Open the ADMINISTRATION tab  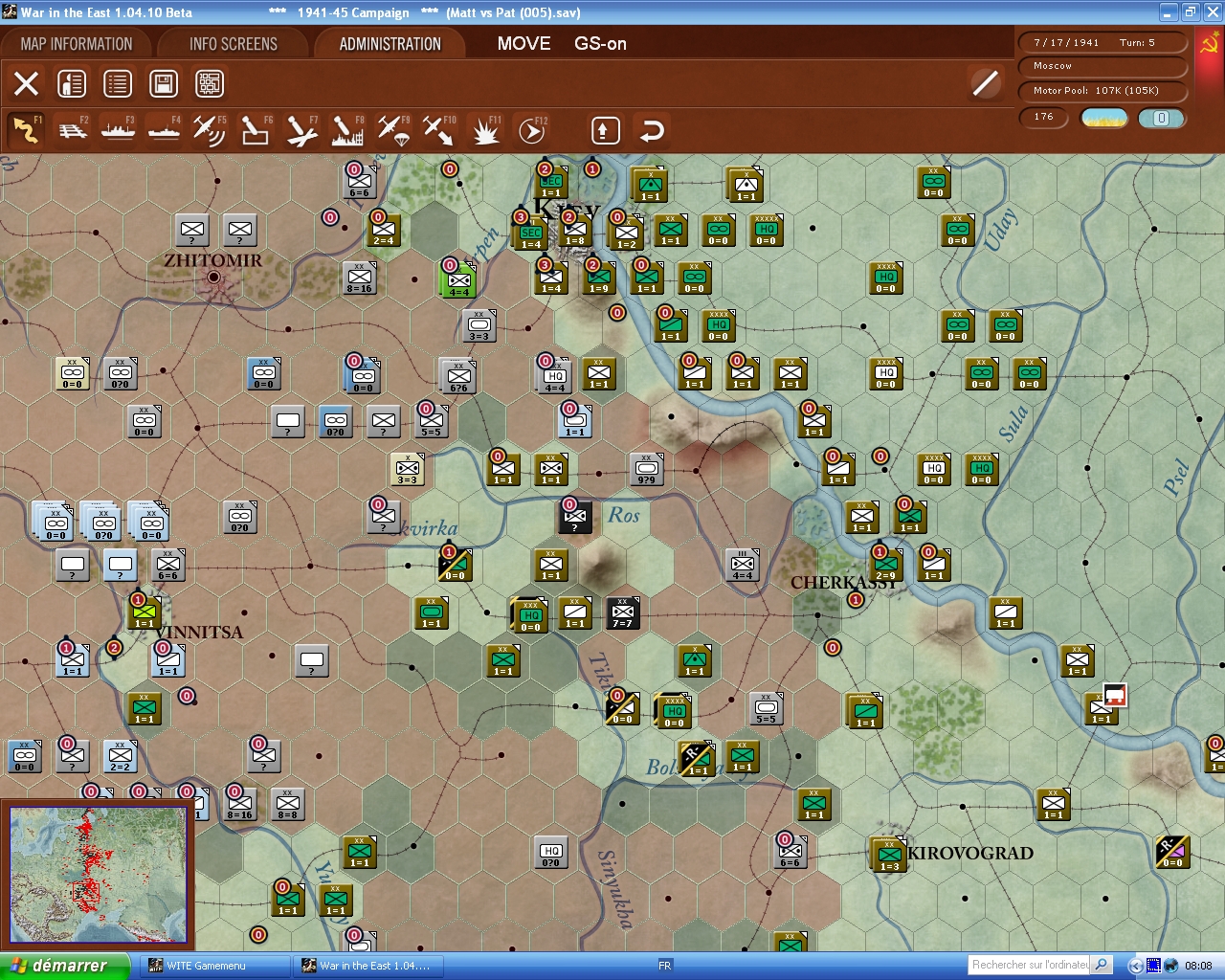click(390, 44)
